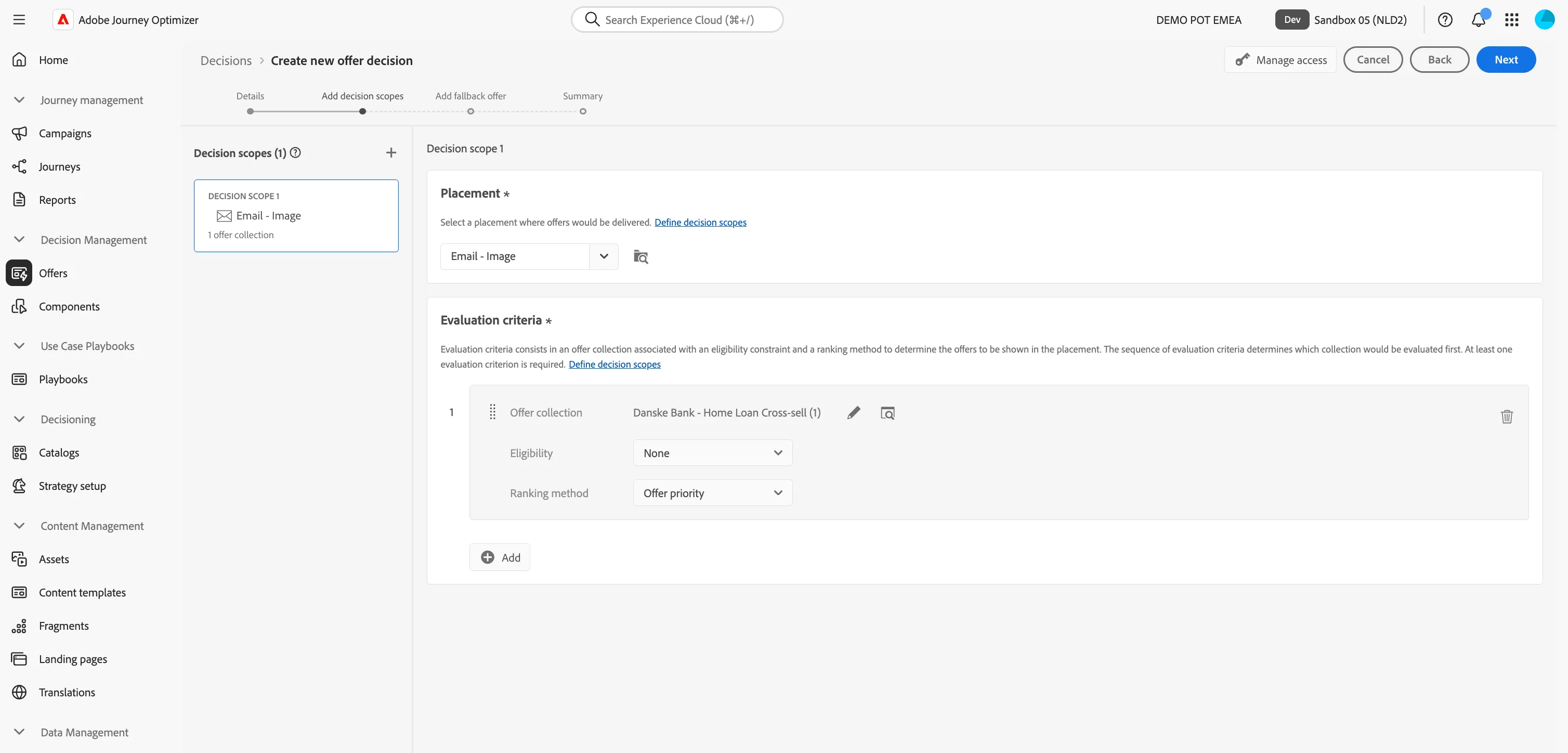
Task: Click the Back button
Action: (1440, 60)
